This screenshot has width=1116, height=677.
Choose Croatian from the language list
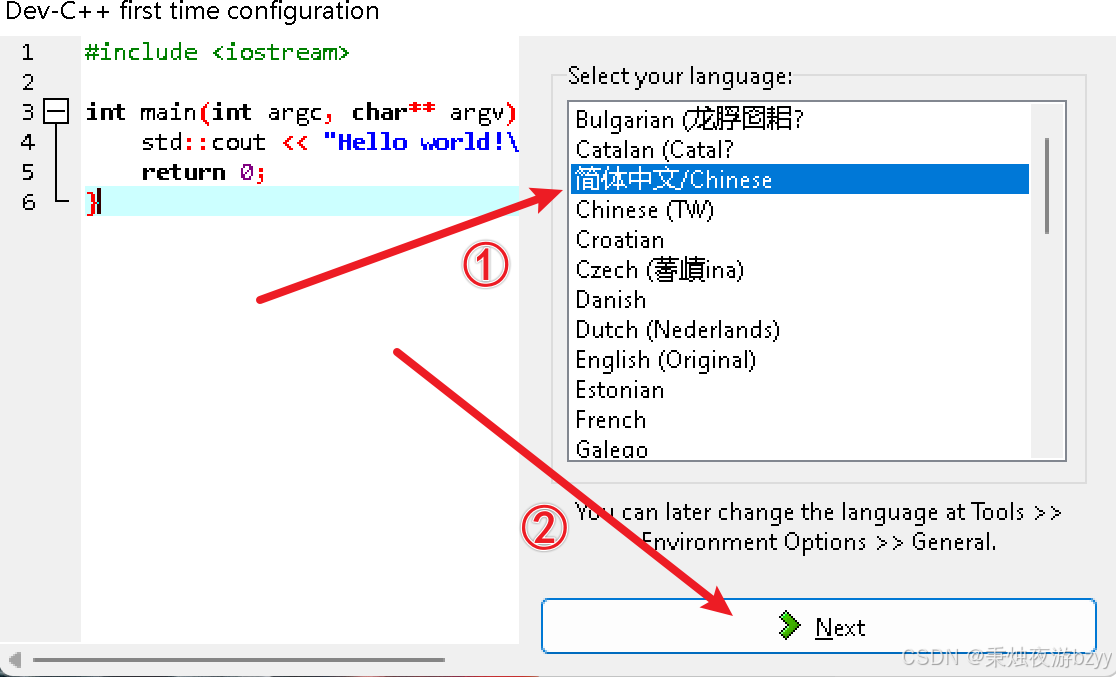pos(799,239)
